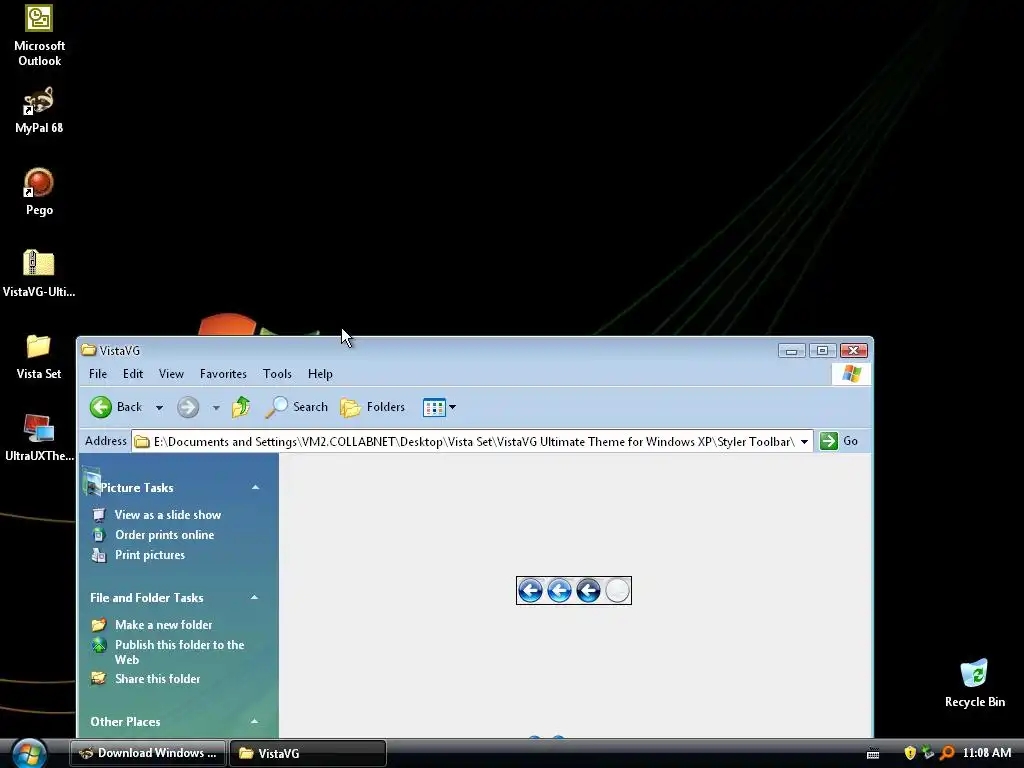The height and width of the screenshot is (768, 1024).
Task: Click the VistaVG taskbar button
Action: [308, 753]
